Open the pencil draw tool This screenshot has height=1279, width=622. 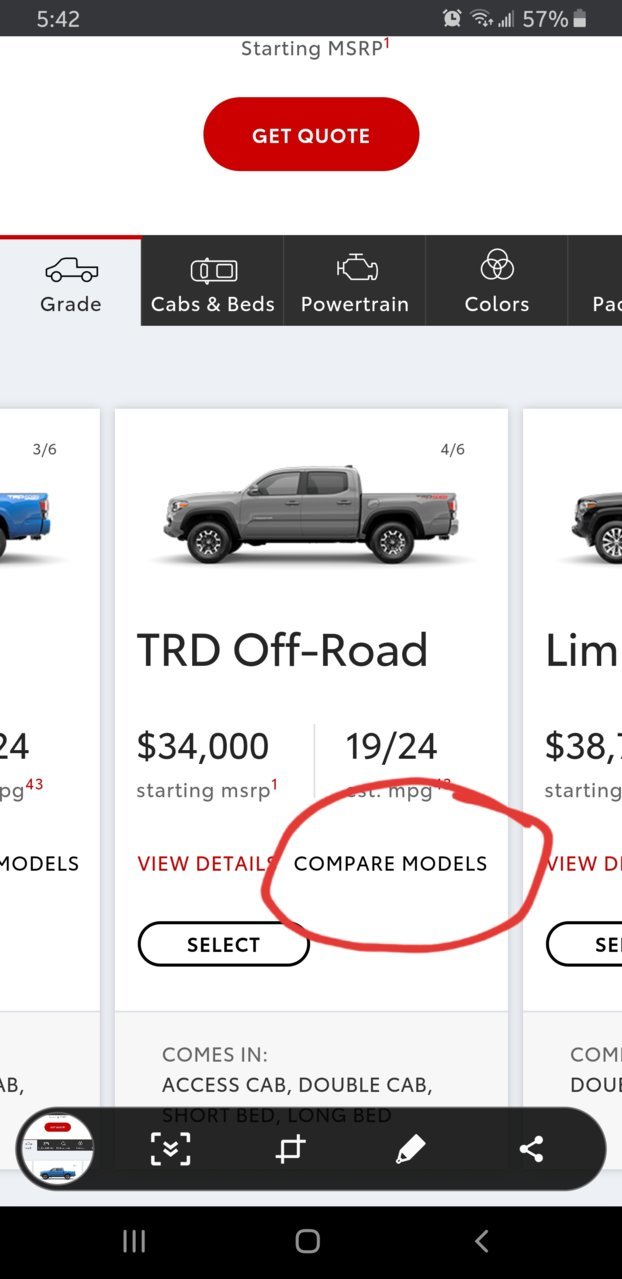click(x=410, y=1149)
